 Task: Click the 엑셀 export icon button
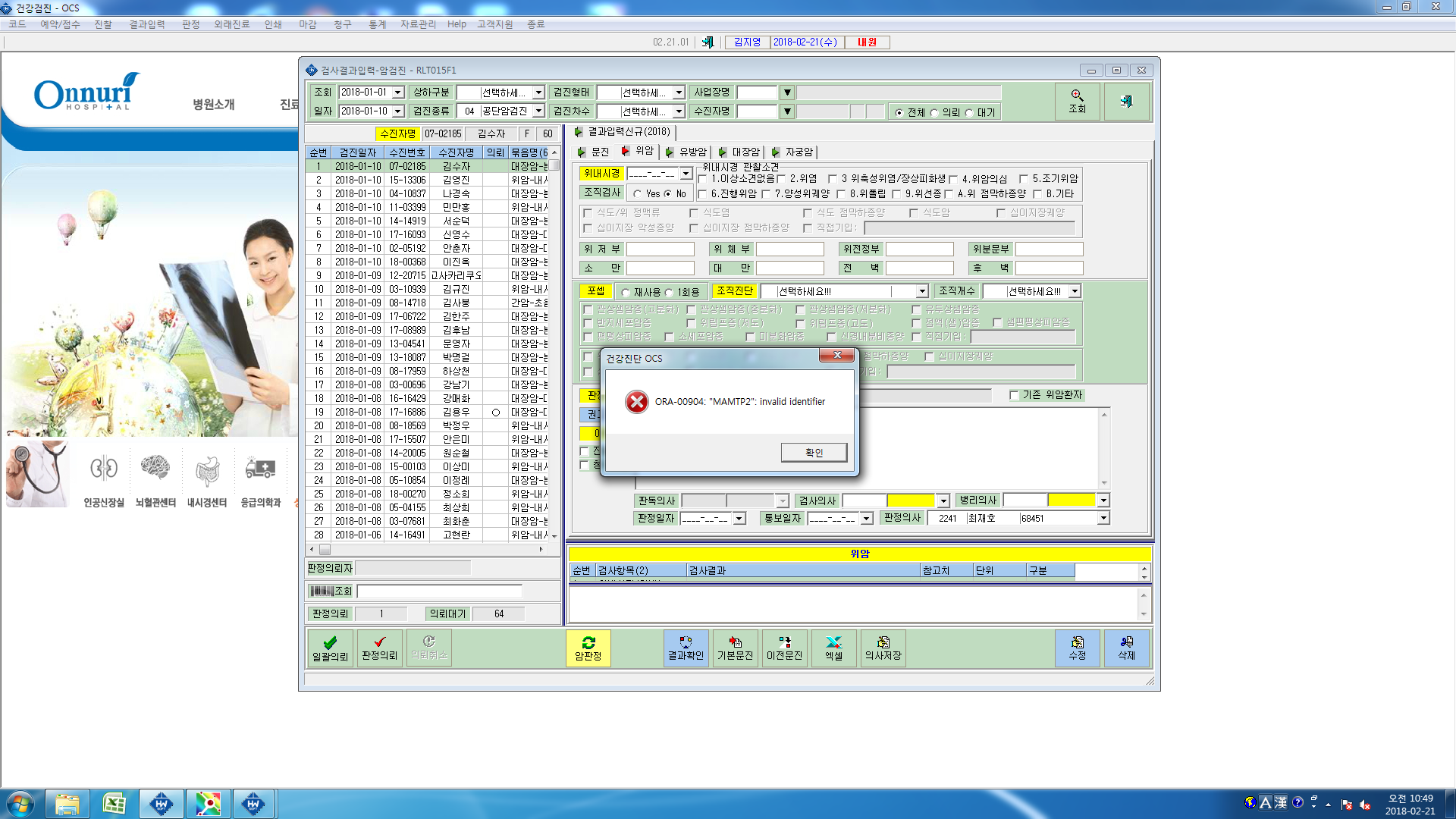point(833,648)
